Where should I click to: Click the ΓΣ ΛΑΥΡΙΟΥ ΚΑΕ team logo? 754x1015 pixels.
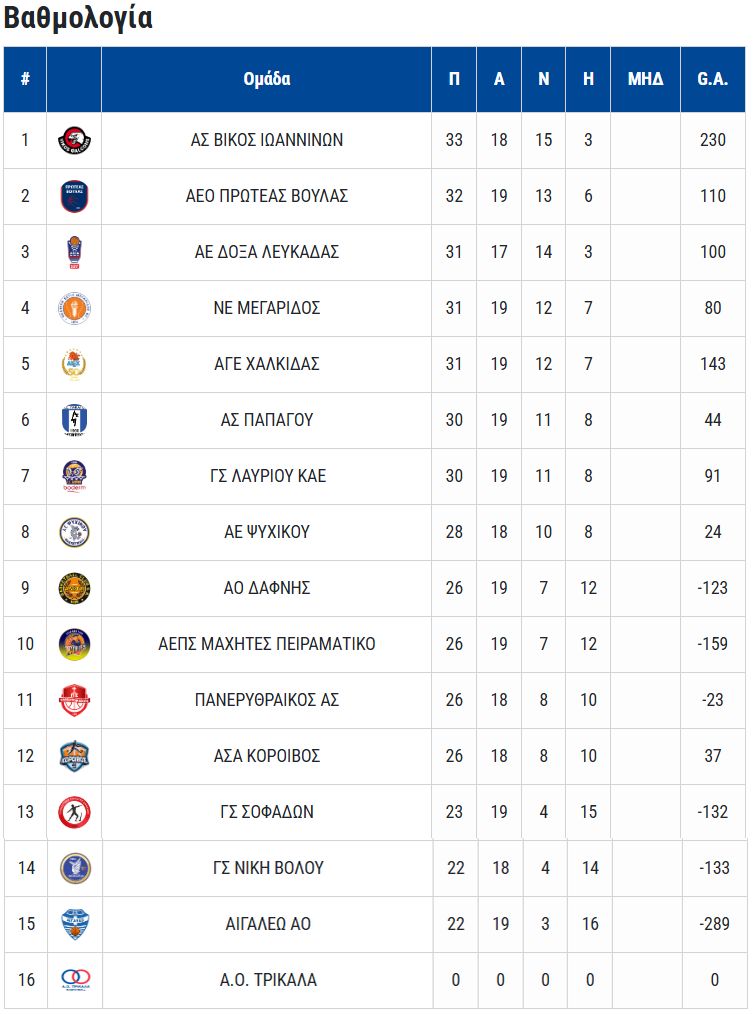click(75, 477)
